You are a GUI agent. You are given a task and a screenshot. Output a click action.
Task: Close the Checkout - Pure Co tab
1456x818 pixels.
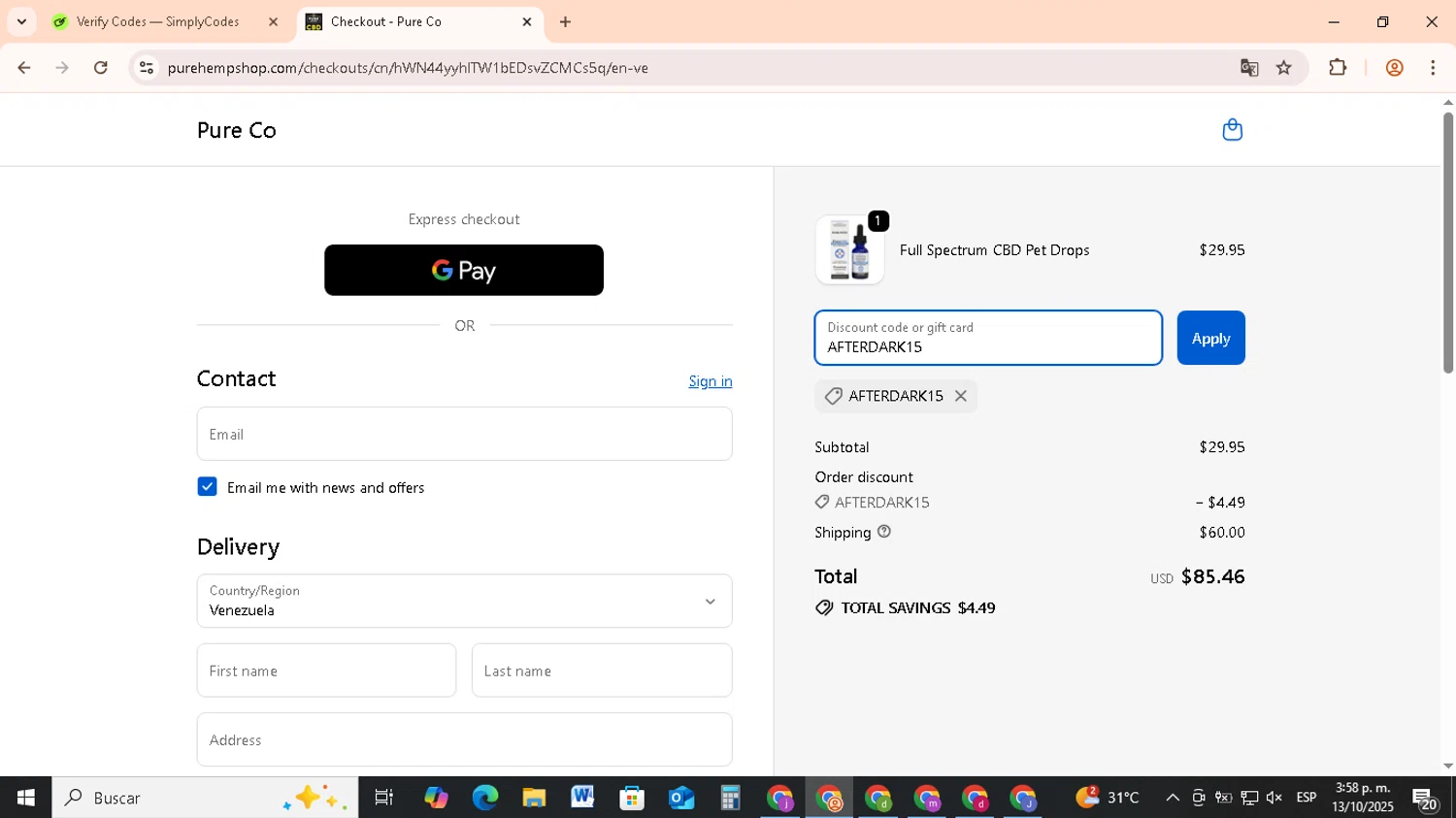527,21
